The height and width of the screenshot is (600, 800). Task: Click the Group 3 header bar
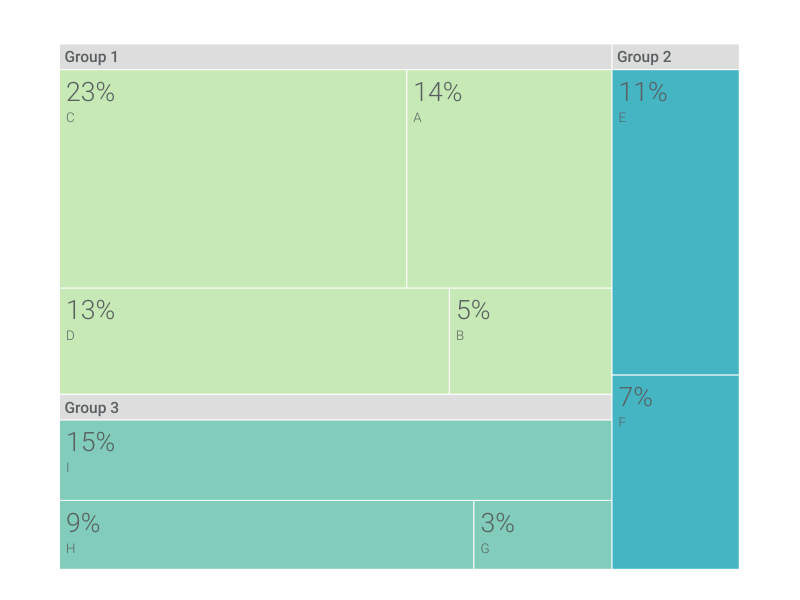point(336,408)
